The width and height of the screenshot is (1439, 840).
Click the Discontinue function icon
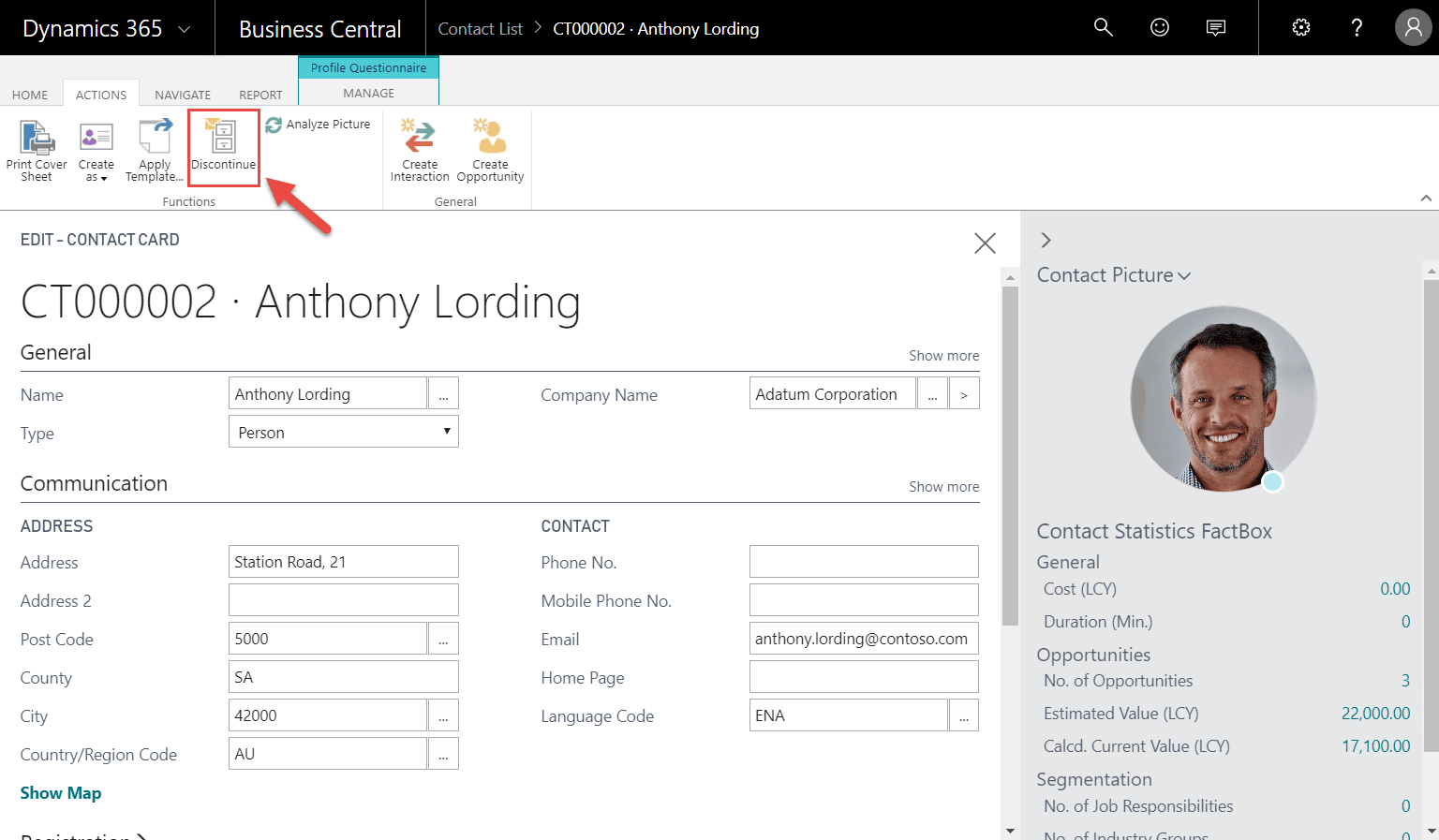223,139
